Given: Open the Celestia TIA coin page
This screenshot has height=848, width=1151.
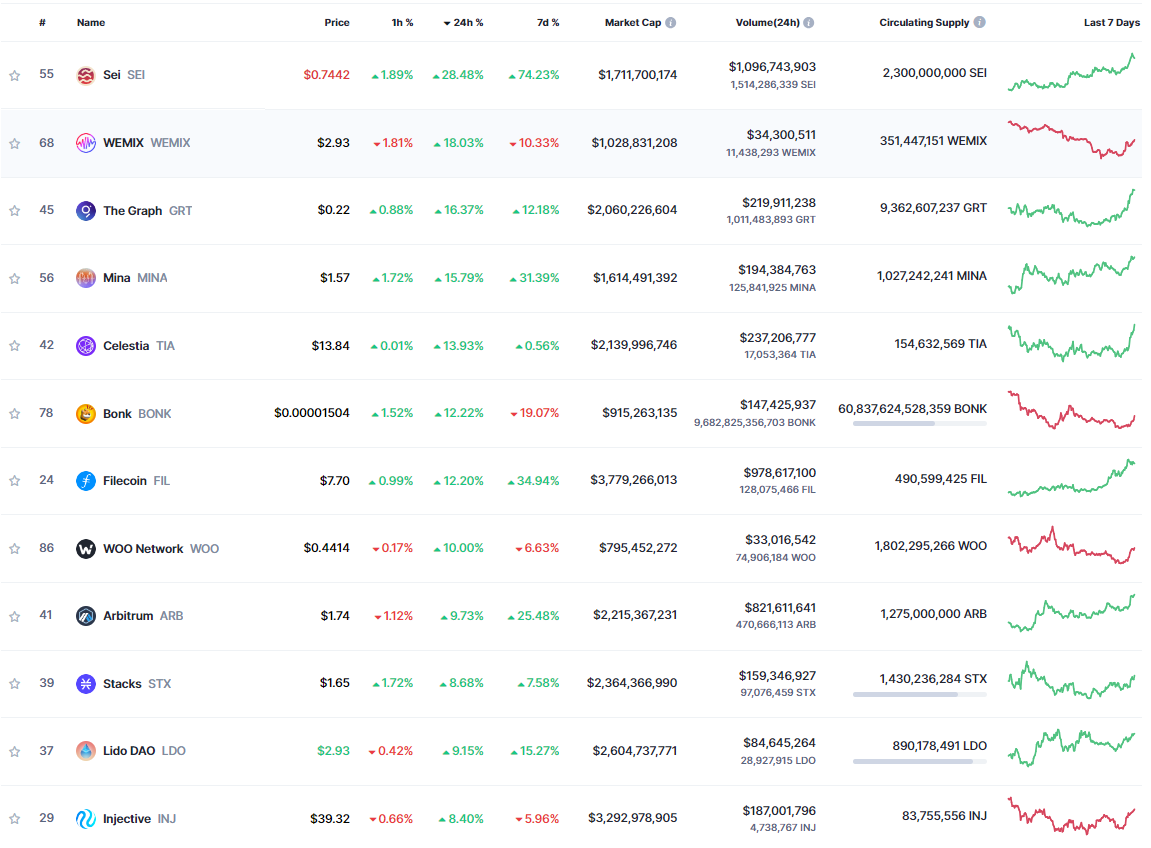Looking at the screenshot, I should (139, 346).
